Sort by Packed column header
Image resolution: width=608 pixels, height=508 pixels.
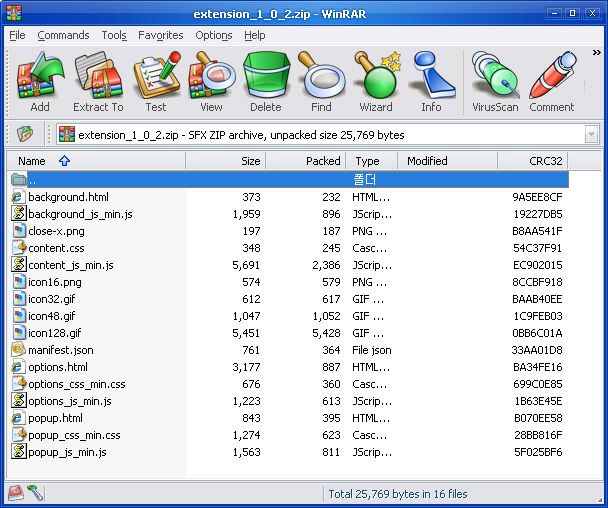tap(306, 161)
